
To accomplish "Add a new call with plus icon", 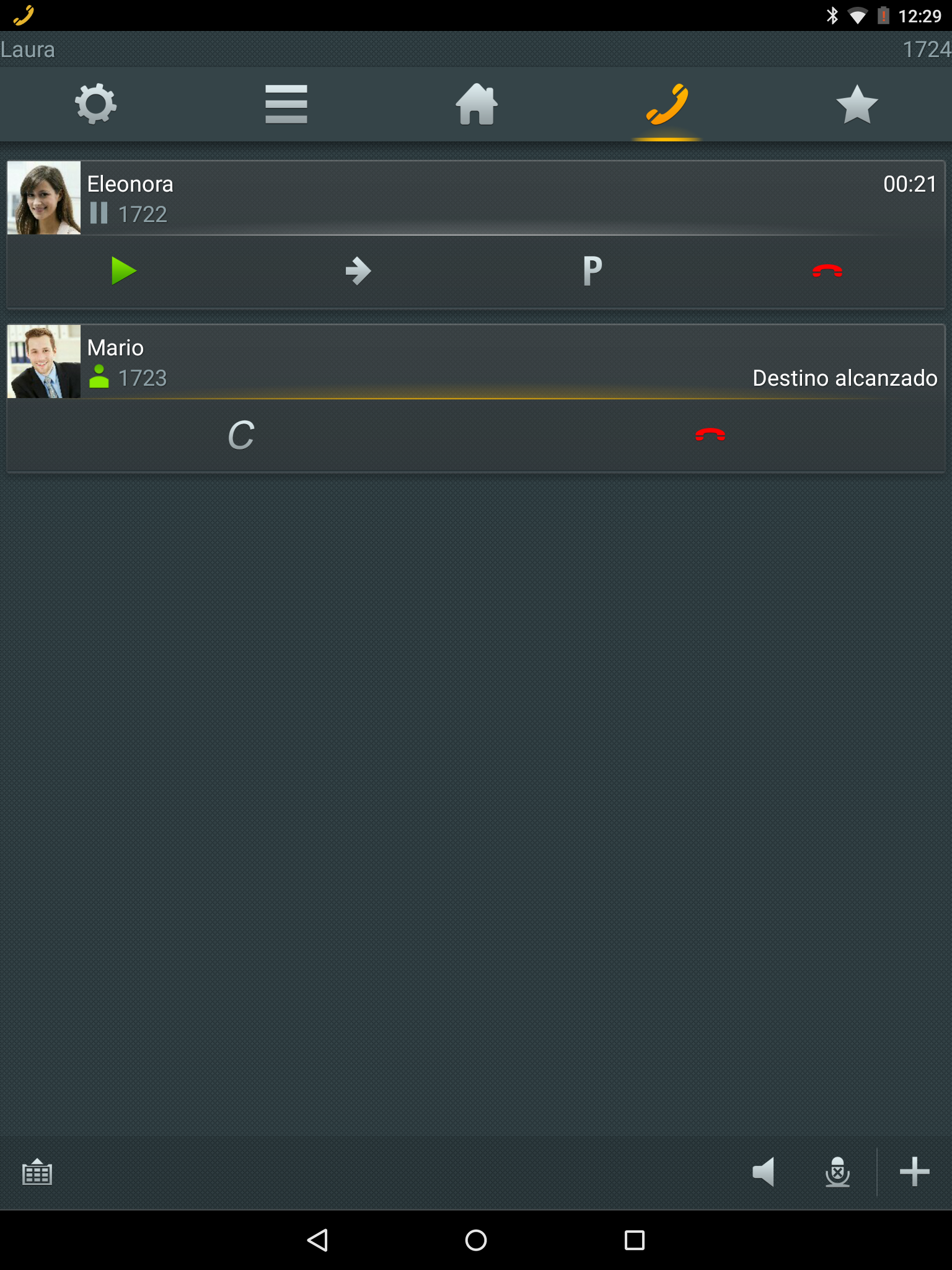I will pyautogui.click(x=915, y=1172).
